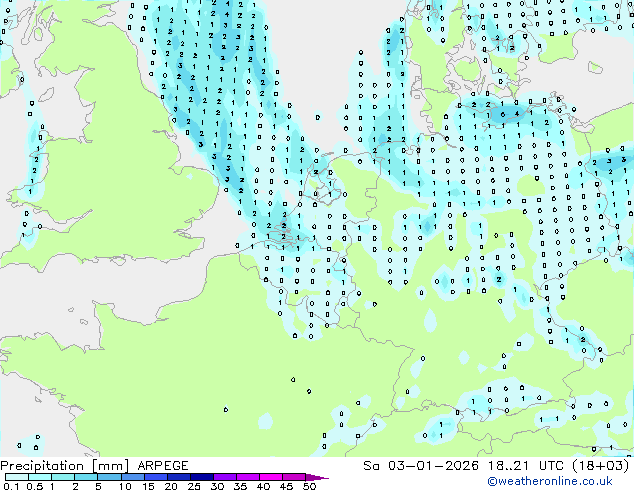
Task: Click the 0.5–1 mm legend color swatch
Action: tap(40, 477)
